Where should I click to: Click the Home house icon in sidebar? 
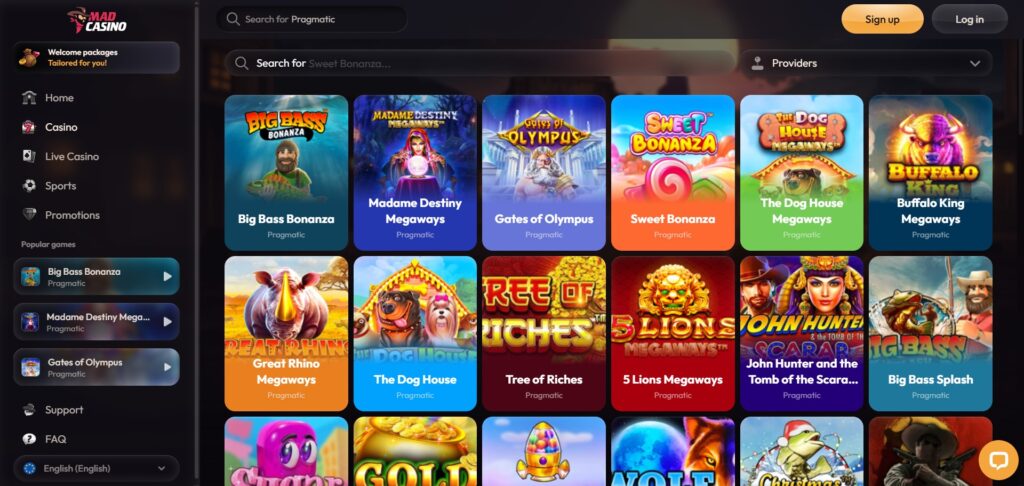[x=29, y=97]
